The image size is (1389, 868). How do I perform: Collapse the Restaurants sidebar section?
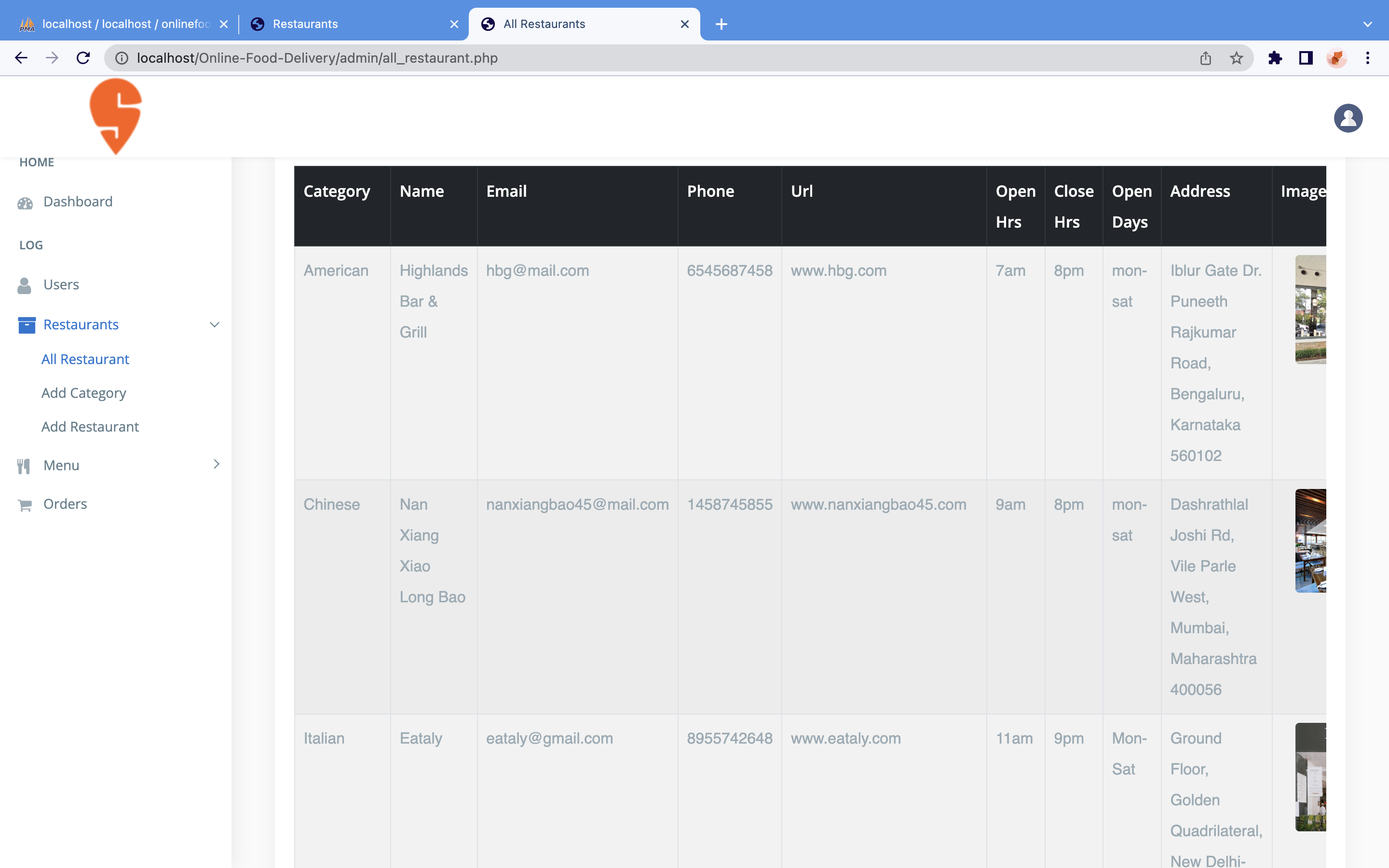214,325
